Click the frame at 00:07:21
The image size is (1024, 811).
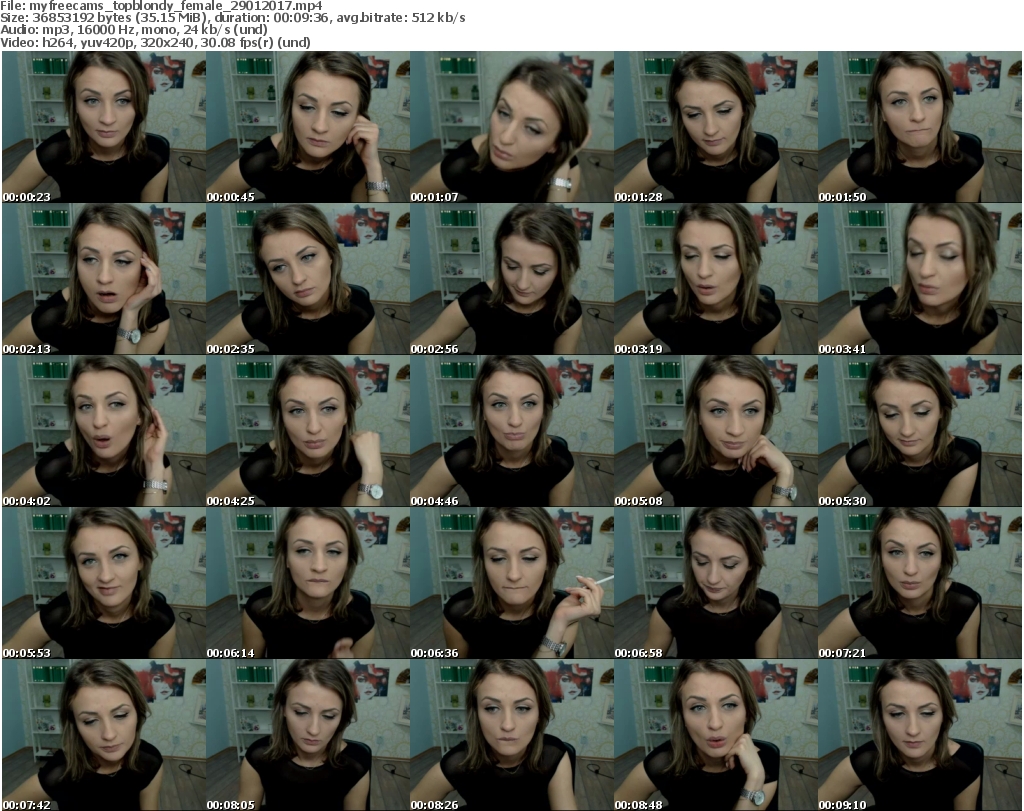point(919,583)
